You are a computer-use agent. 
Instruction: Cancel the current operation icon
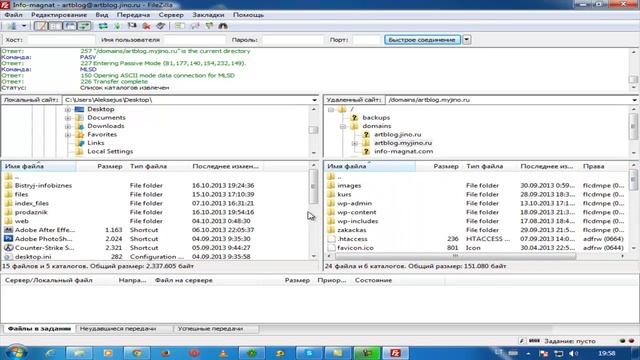132,26
